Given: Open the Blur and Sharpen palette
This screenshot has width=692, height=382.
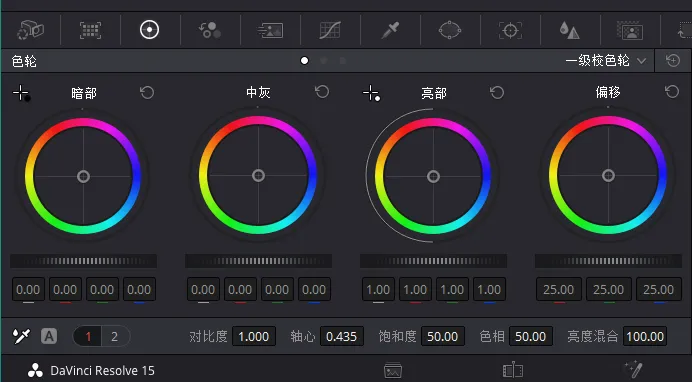Looking at the screenshot, I should coord(570,30).
